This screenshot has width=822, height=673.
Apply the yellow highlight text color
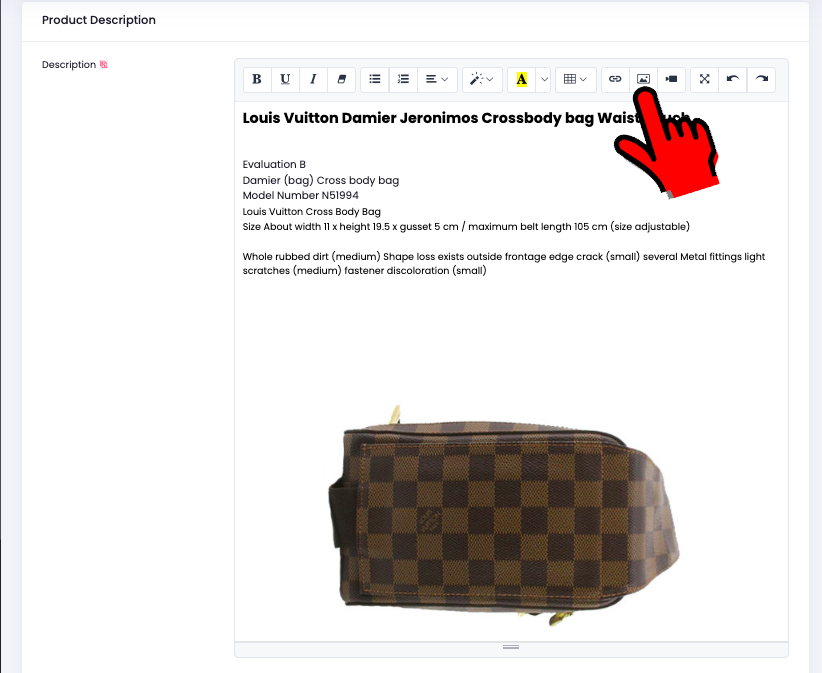click(x=522, y=79)
